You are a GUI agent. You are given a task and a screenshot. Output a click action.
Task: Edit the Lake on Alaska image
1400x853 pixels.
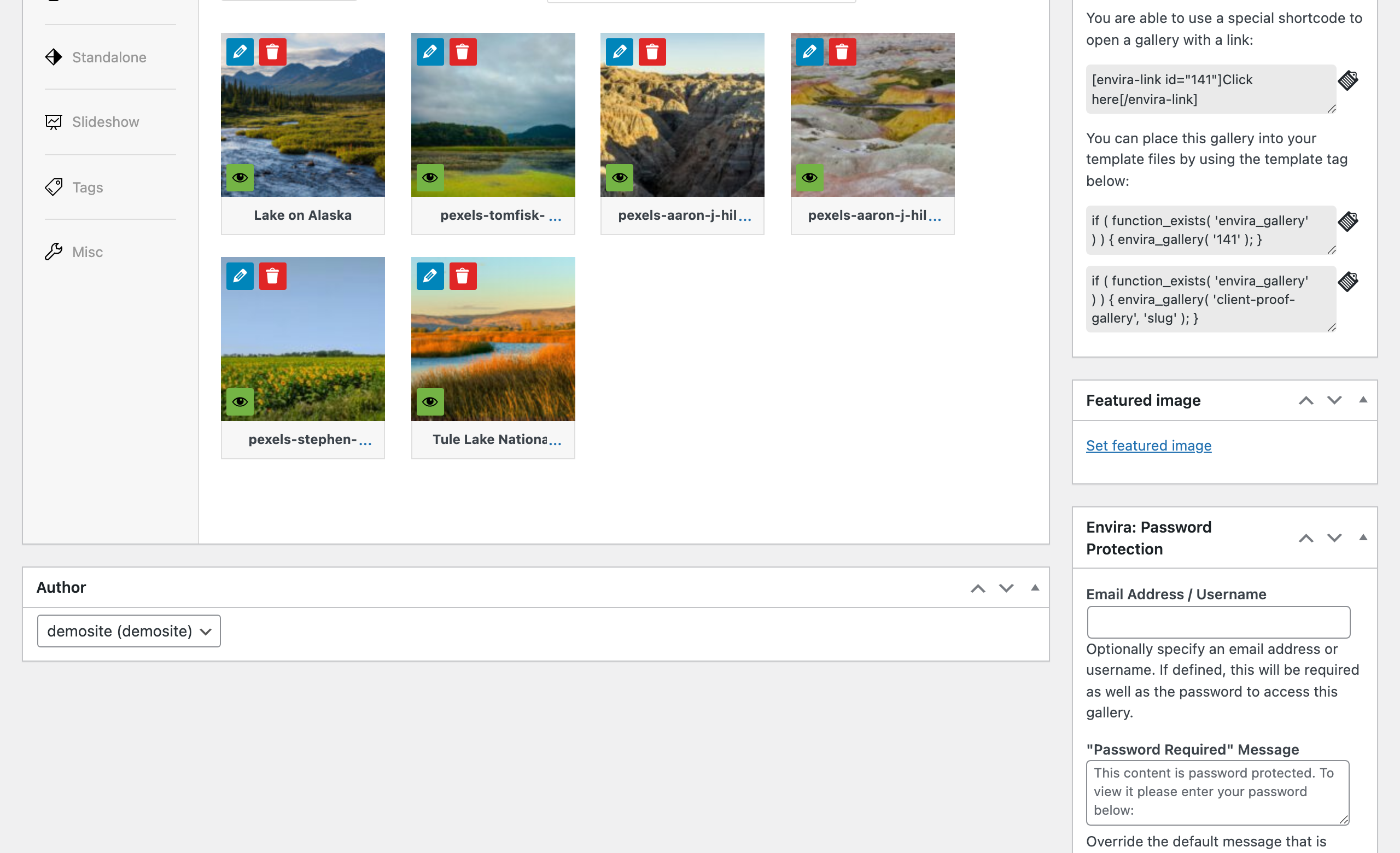point(240,52)
